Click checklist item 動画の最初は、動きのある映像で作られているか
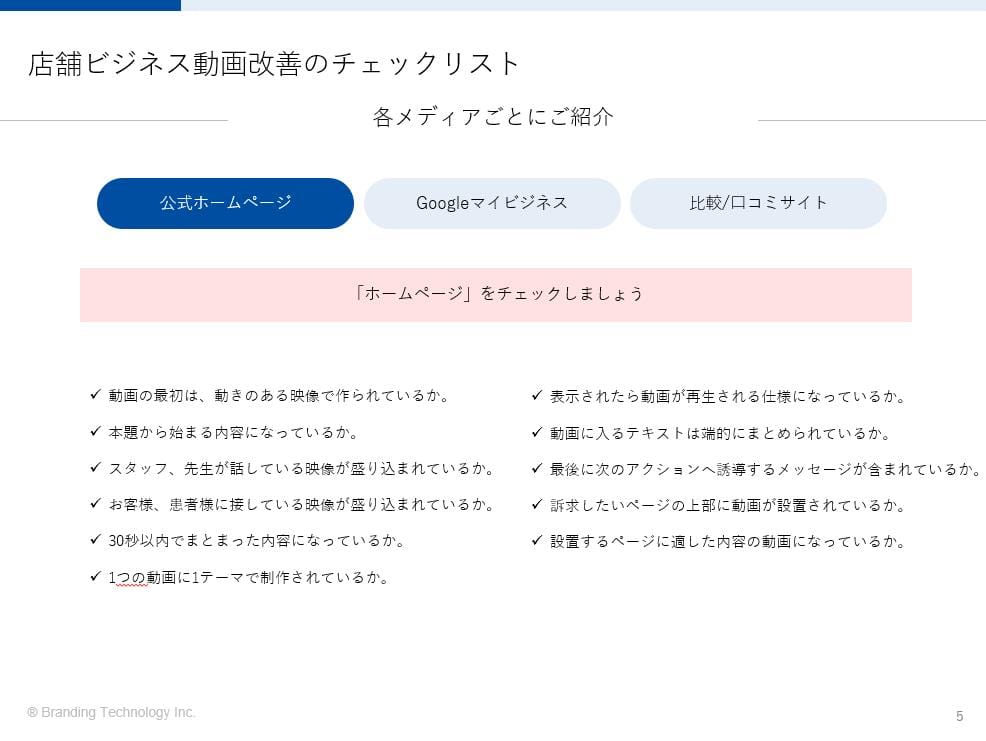 coord(279,396)
